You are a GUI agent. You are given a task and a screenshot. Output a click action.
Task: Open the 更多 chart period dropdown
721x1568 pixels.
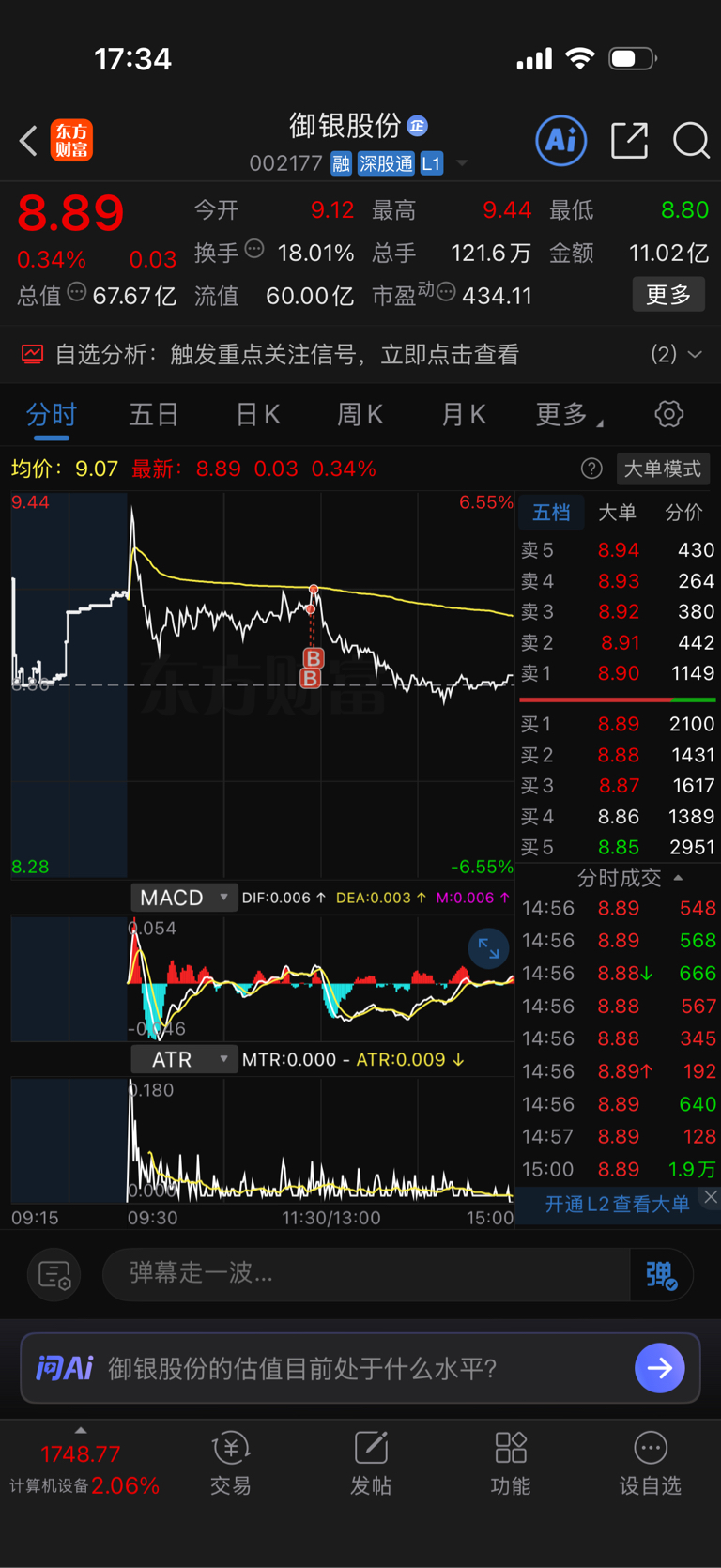tap(568, 414)
